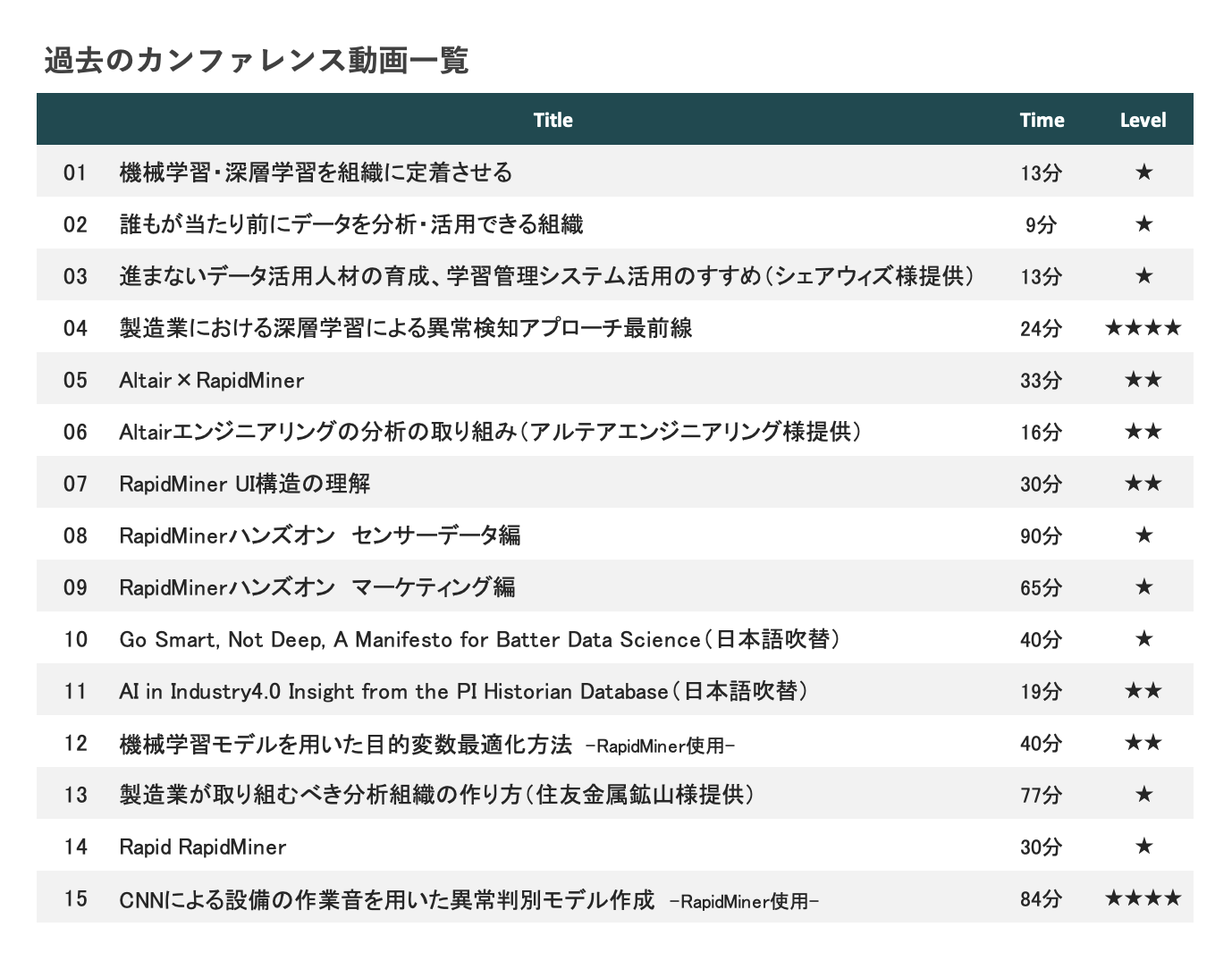Viewport: 1232px width, 969px height.
Task: Click the 84分 time value
Action: [x=1041, y=898]
